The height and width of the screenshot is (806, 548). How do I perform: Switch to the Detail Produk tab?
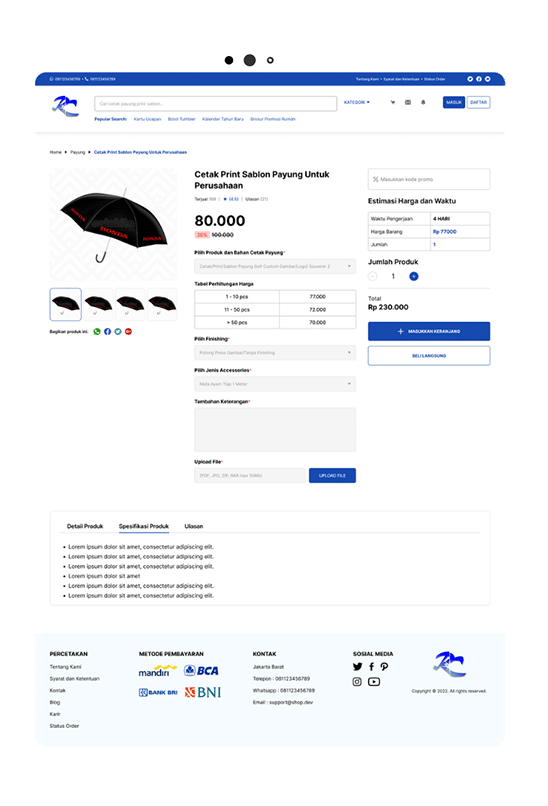coord(85,526)
